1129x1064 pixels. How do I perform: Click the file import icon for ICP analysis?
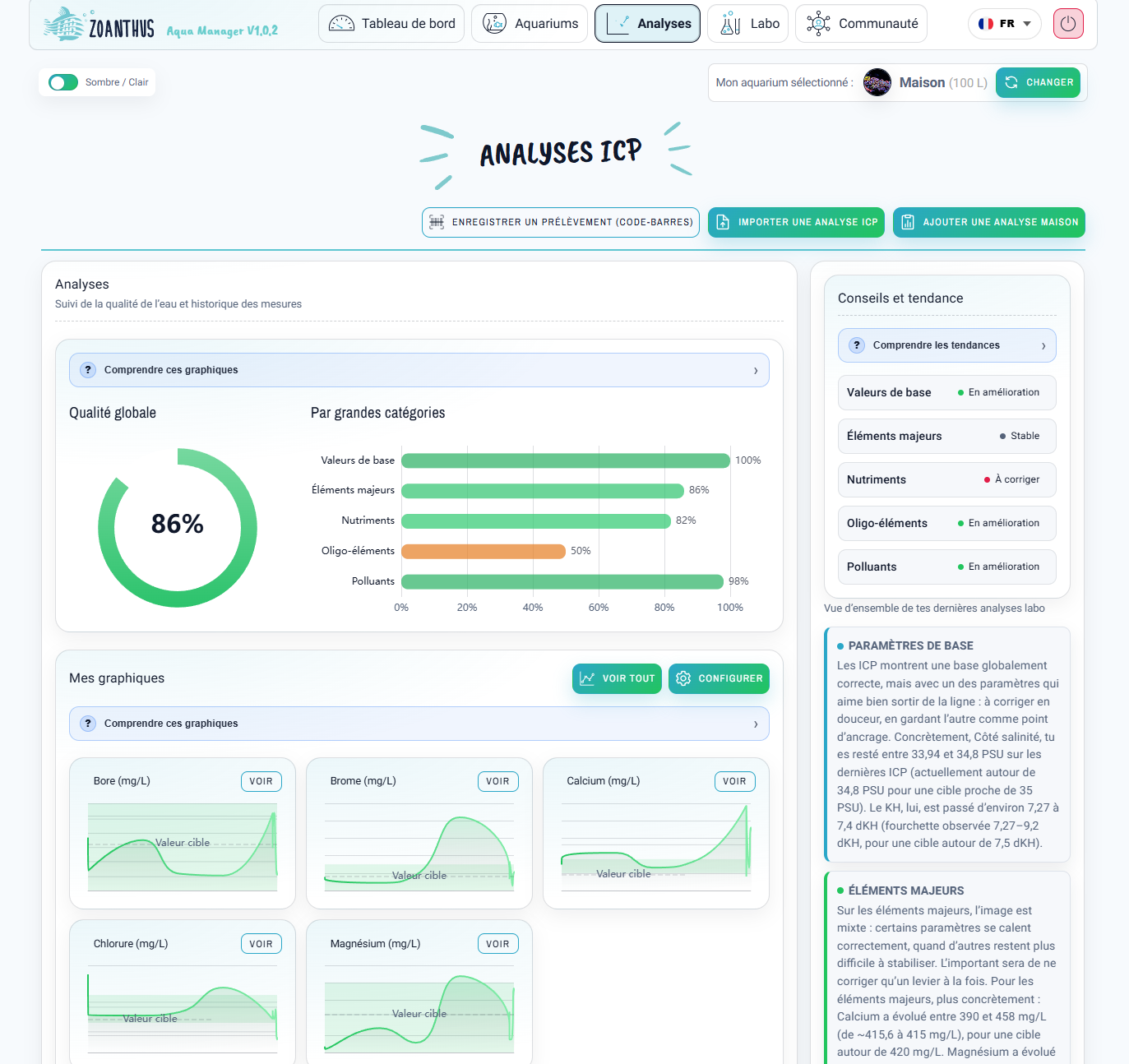pos(723,222)
